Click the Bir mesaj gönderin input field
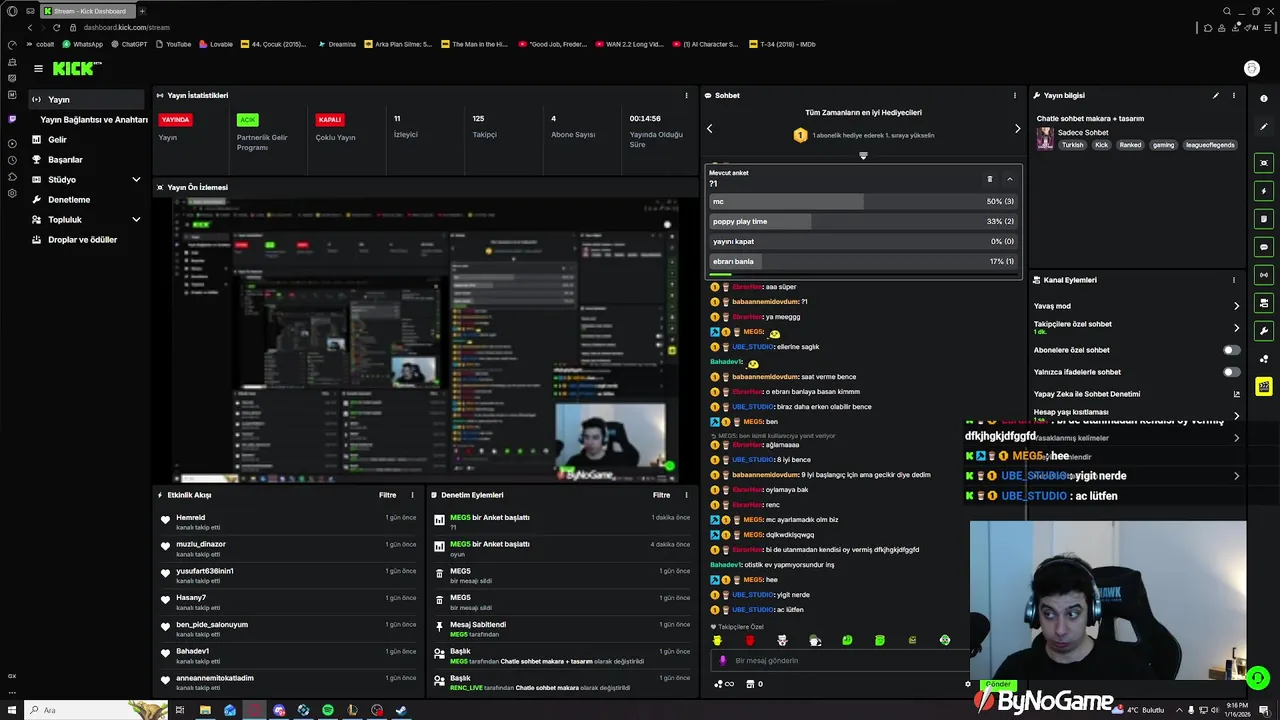This screenshot has width=1280, height=720. [x=840, y=661]
